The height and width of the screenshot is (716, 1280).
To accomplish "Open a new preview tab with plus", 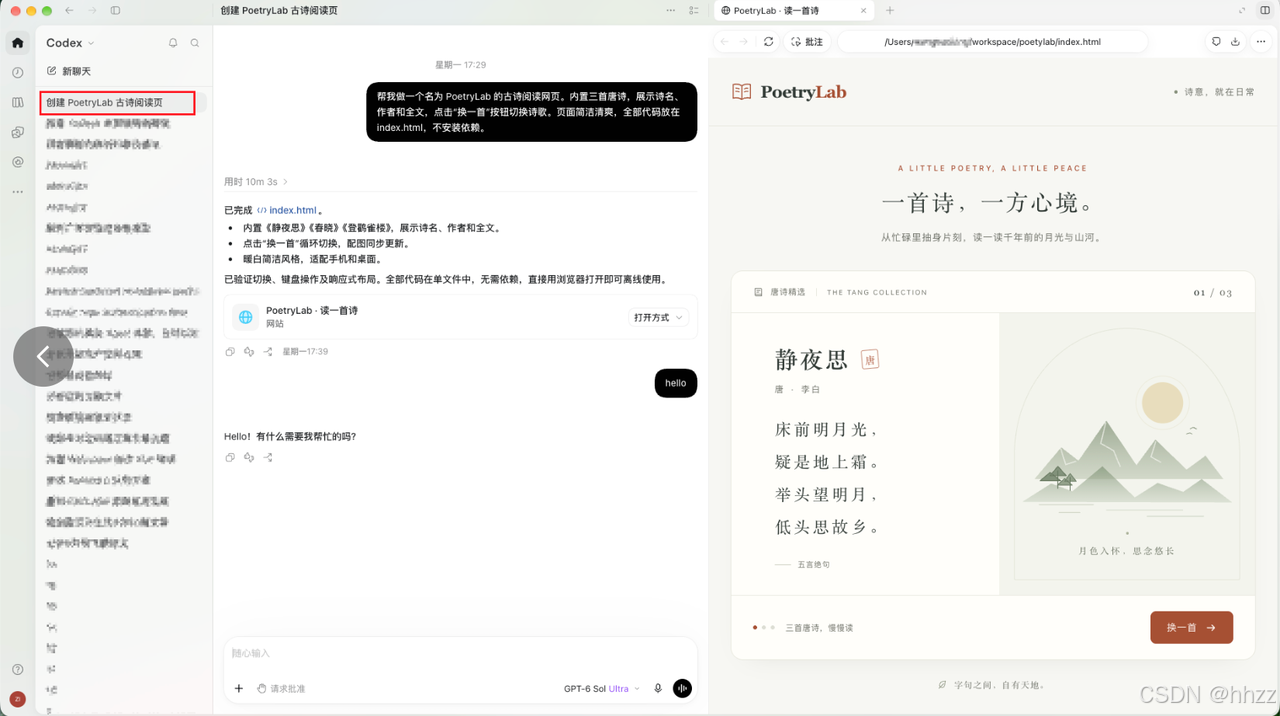I will [890, 10].
